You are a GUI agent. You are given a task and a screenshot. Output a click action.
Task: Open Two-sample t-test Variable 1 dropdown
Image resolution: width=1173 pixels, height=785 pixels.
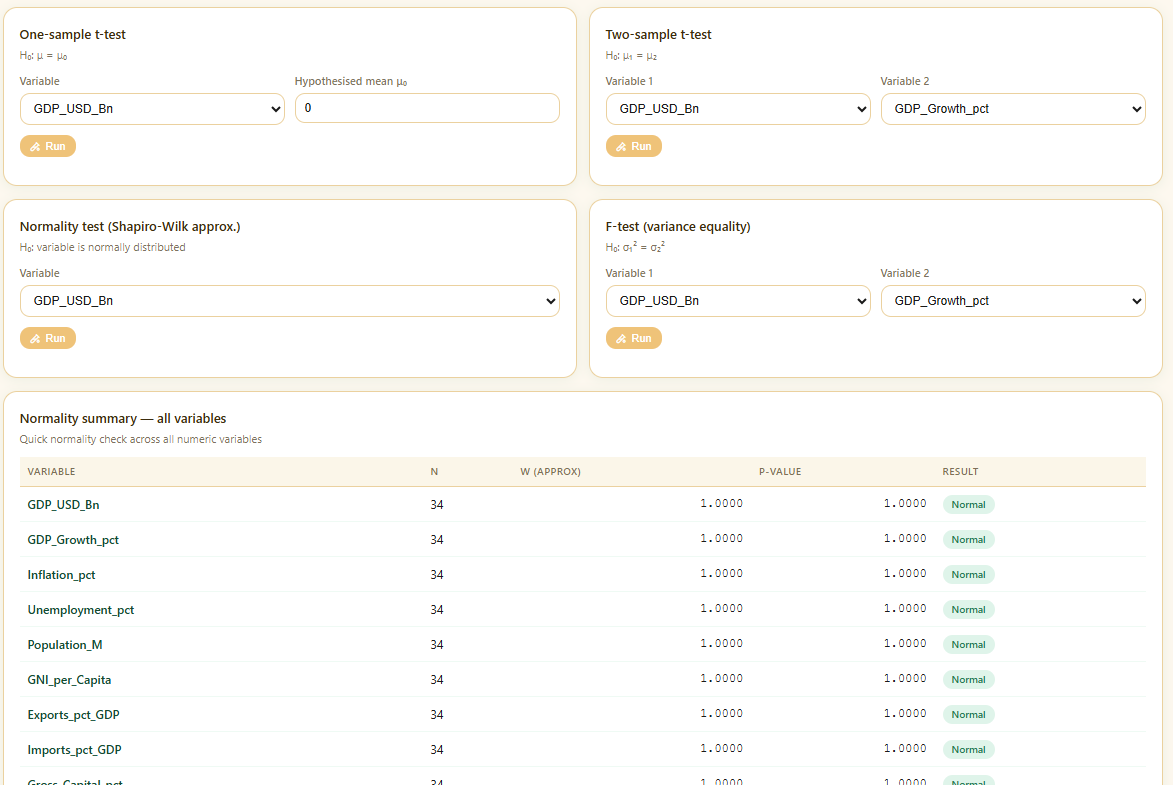point(738,109)
